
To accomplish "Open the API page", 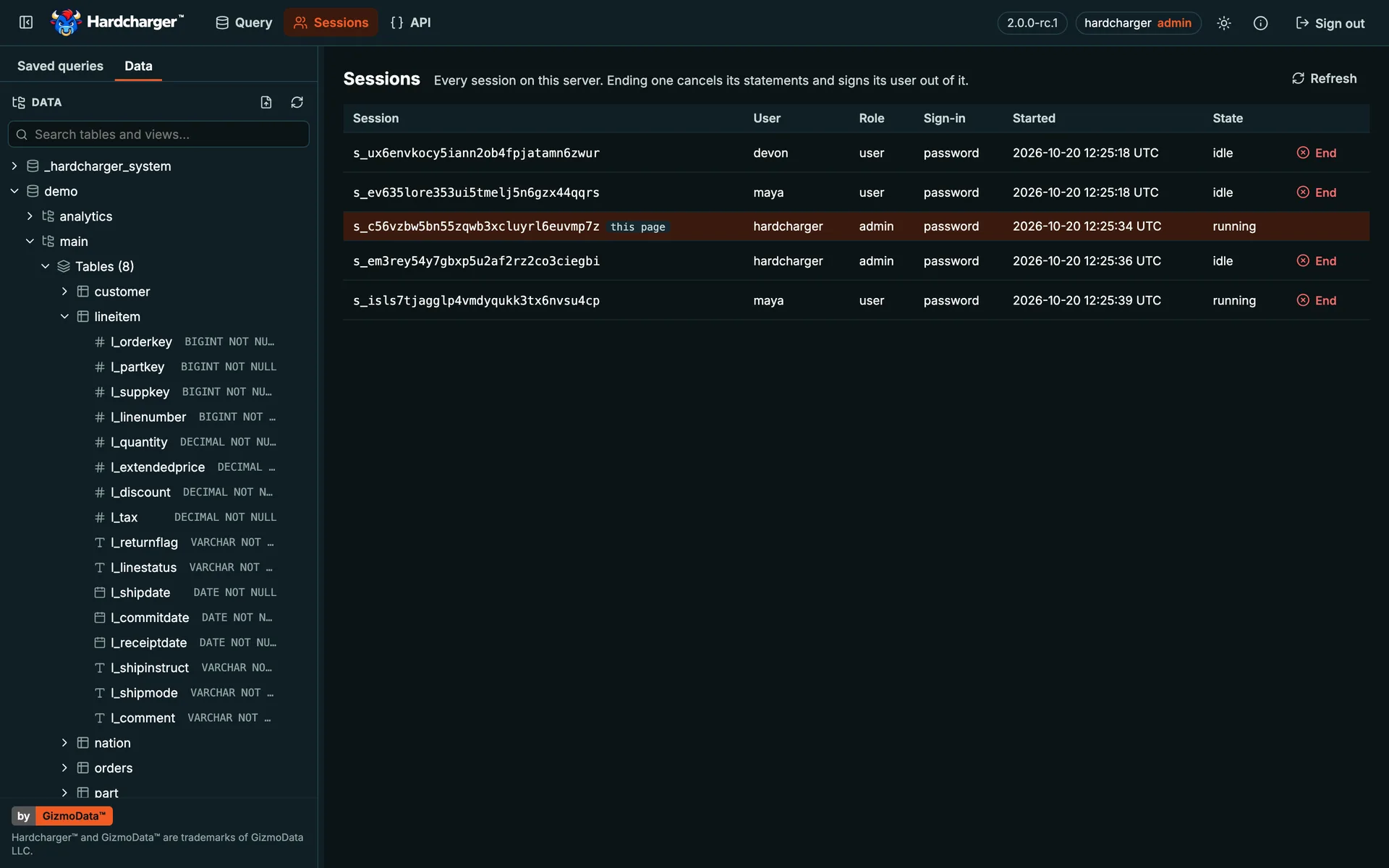I will tap(410, 22).
